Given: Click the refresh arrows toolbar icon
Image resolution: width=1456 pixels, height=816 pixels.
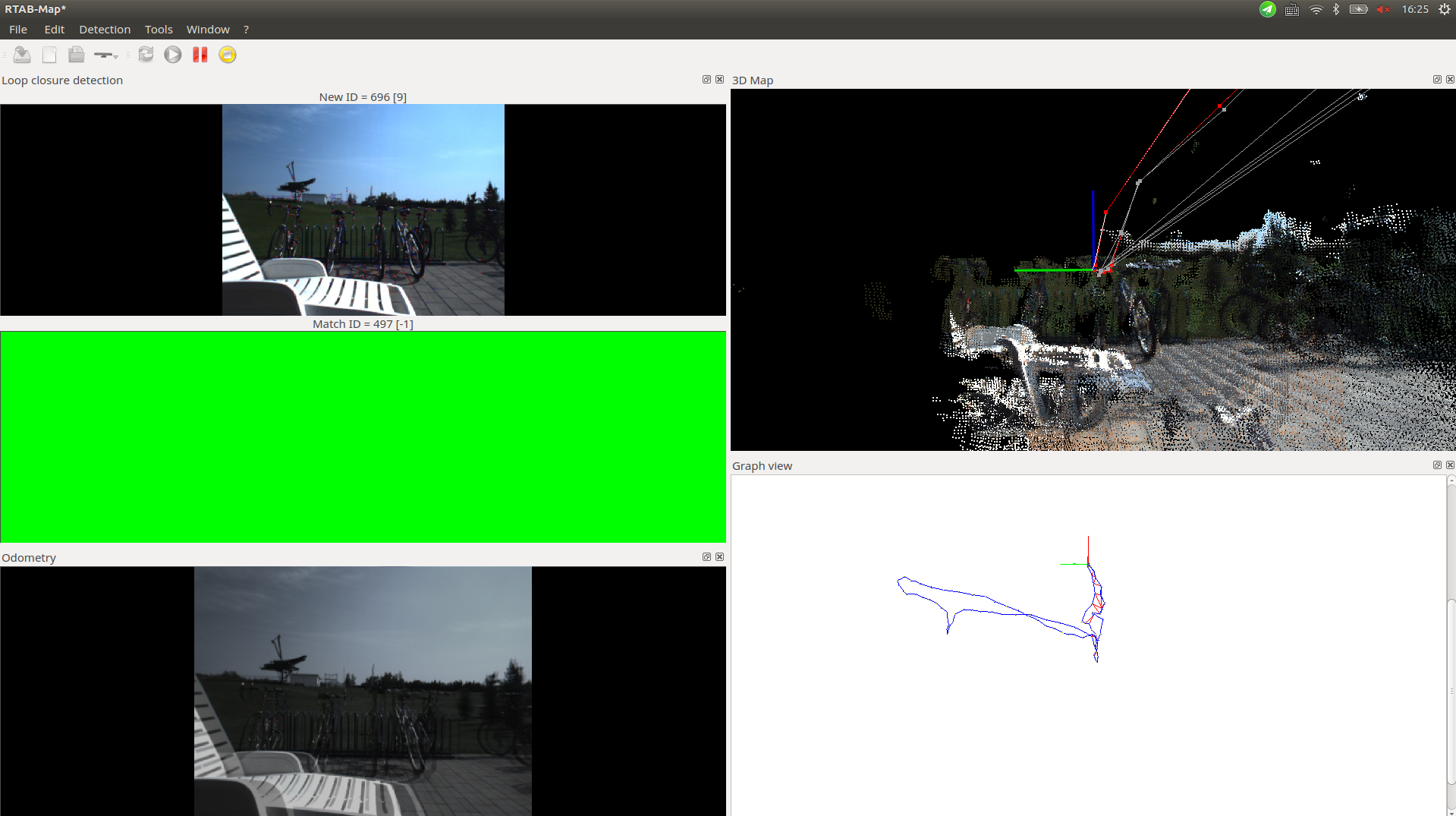Looking at the screenshot, I should 146,55.
